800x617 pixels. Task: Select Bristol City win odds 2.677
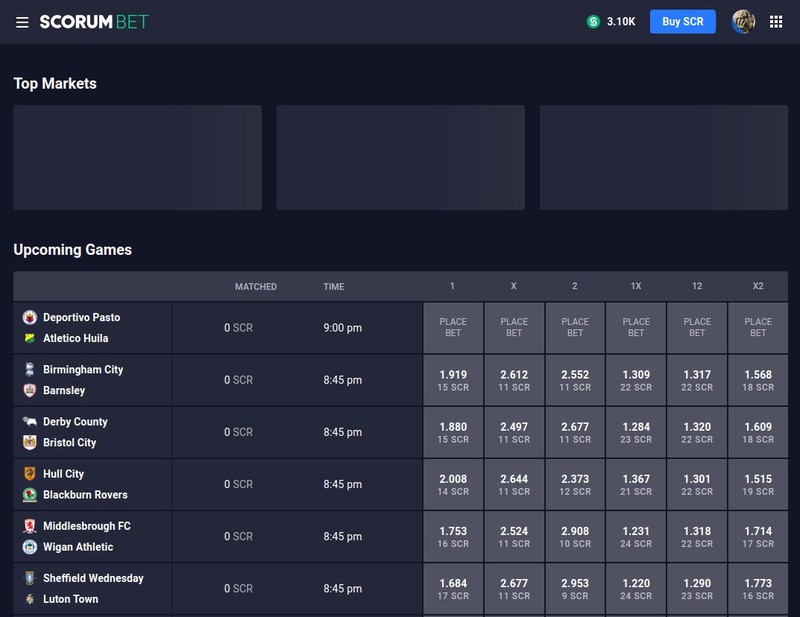[x=575, y=432]
